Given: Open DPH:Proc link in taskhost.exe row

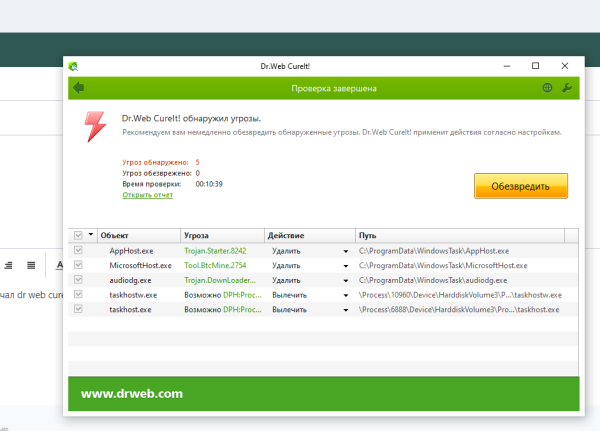Looking at the screenshot, I should click(x=242, y=310).
